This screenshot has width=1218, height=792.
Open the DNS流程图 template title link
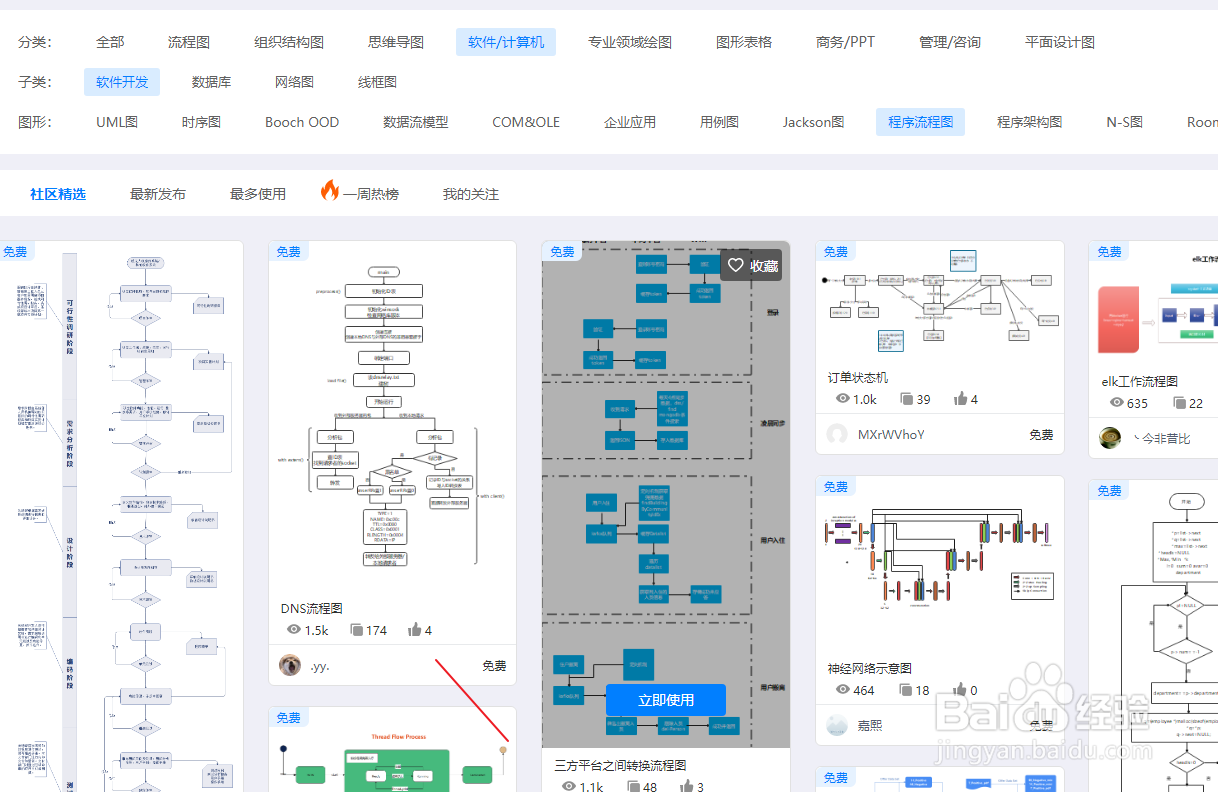[x=313, y=607]
